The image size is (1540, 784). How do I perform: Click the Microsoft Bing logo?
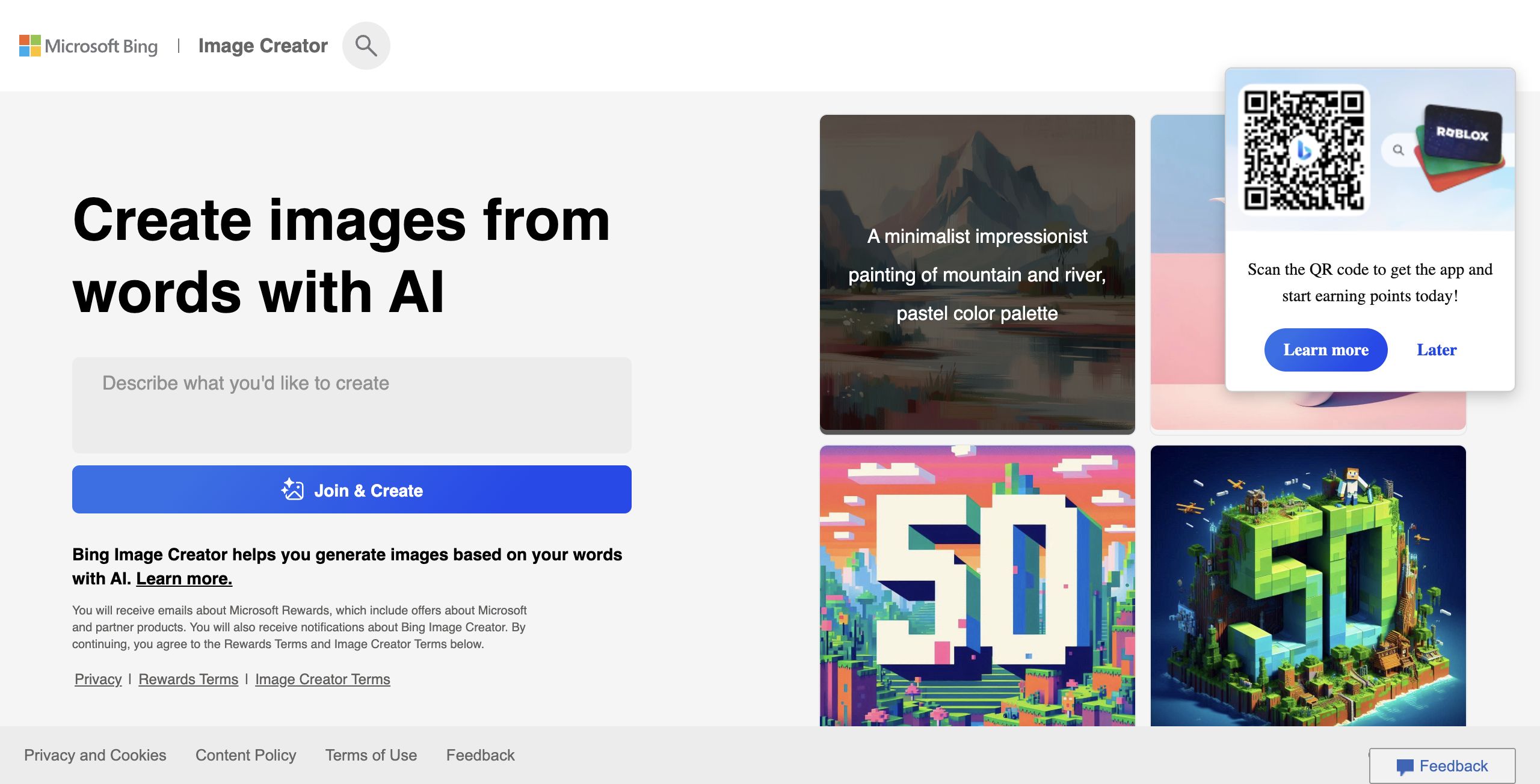[x=88, y=46]
